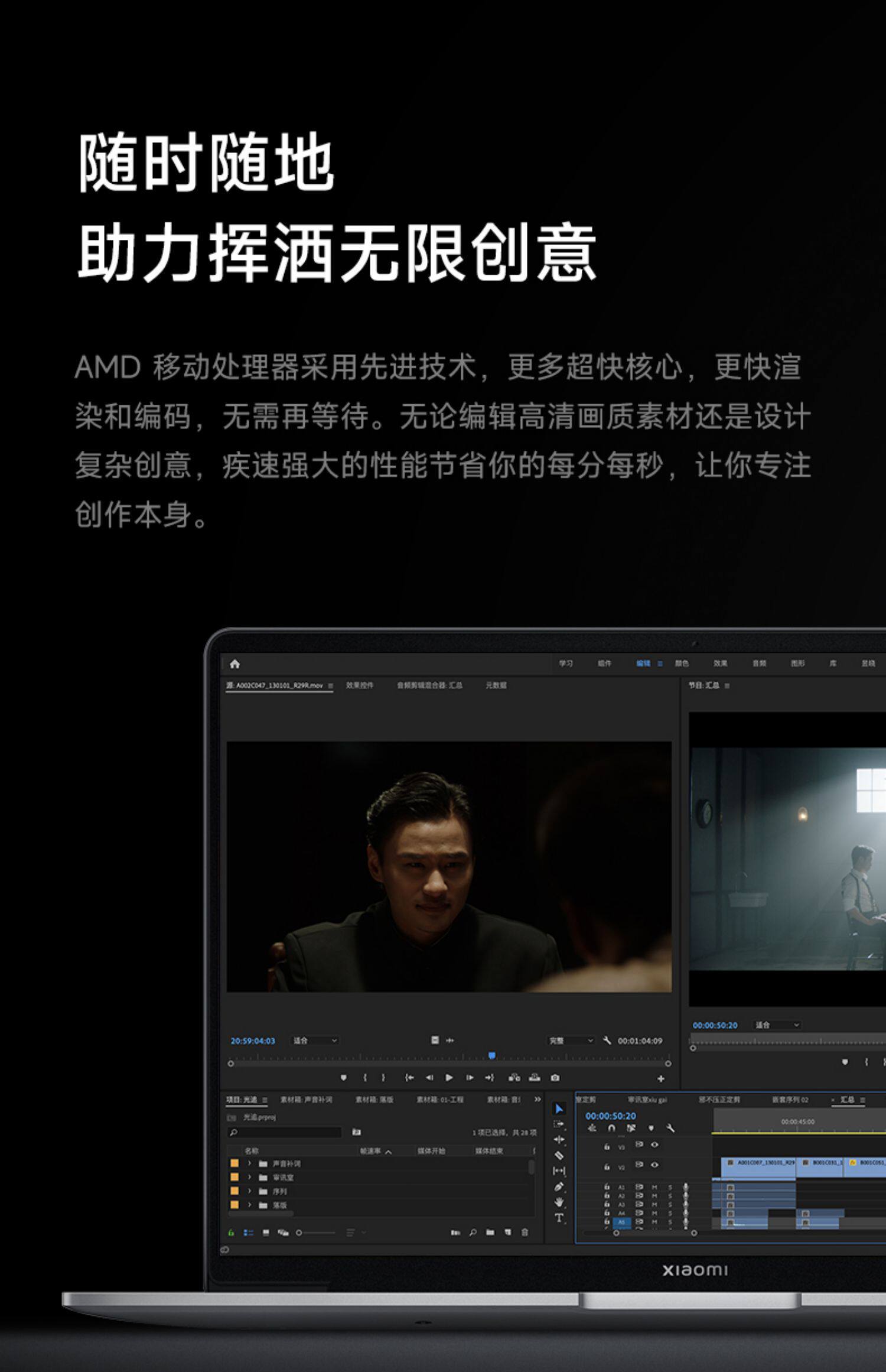The width and height of the screenshot is (886, 1372).
Task: Click the Overwrite edit button
Action: coord(535,1078)
